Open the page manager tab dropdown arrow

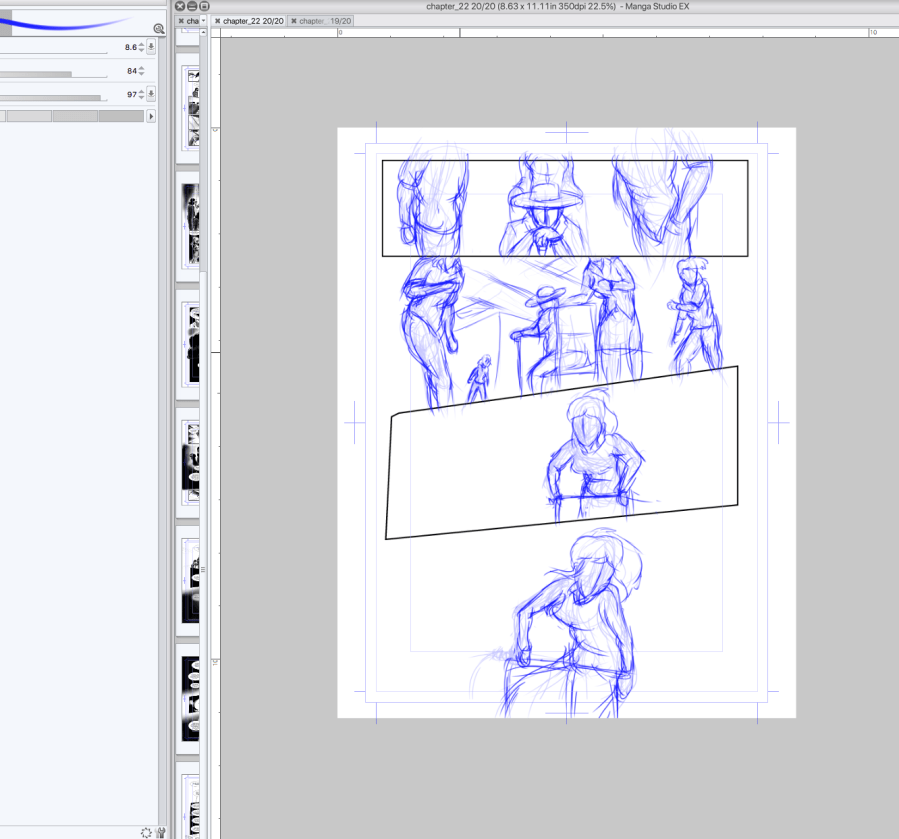point(203,21)
